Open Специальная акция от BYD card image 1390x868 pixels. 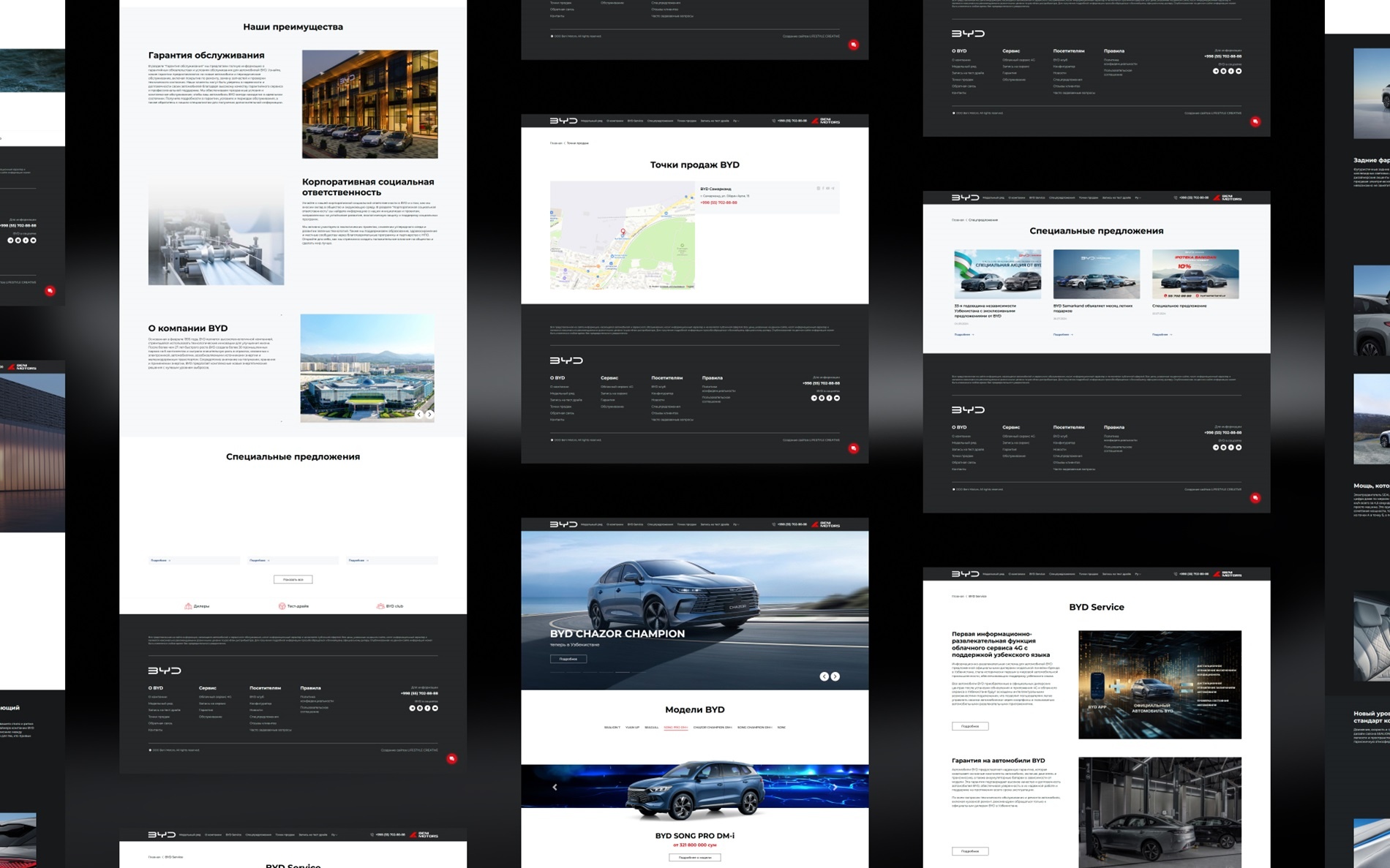point(997,274)
